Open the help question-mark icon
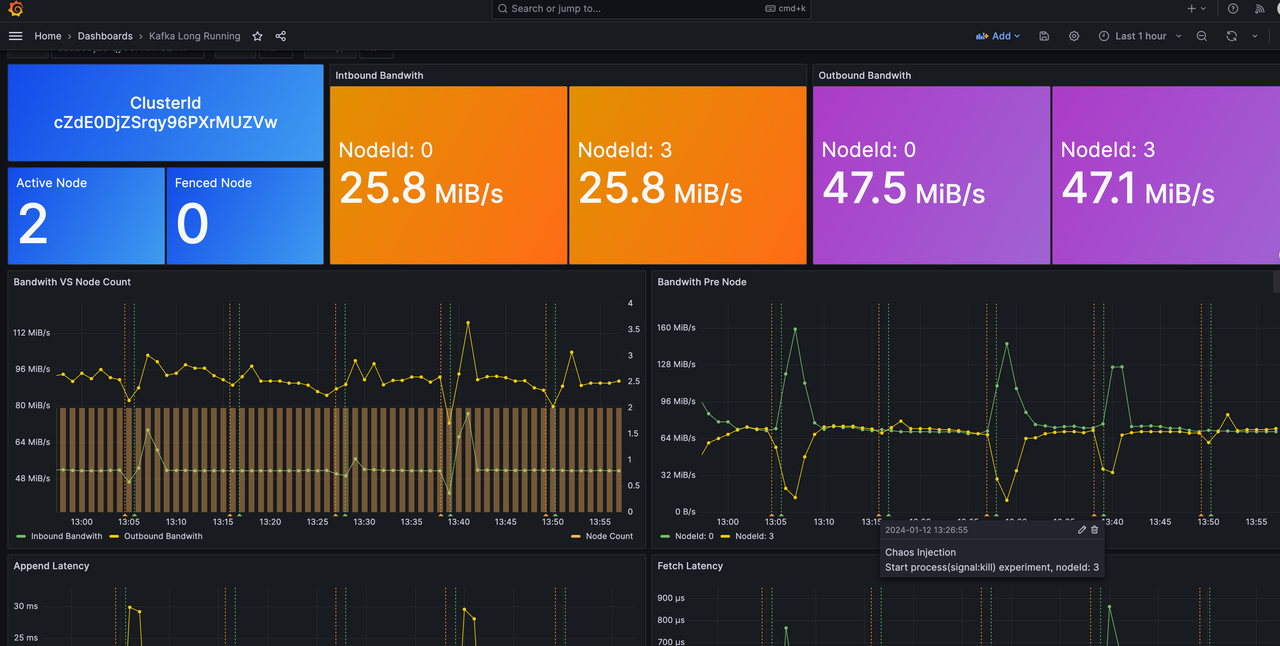The height and width of the screenshot is (646, 1280). [x=1233, y=9]
